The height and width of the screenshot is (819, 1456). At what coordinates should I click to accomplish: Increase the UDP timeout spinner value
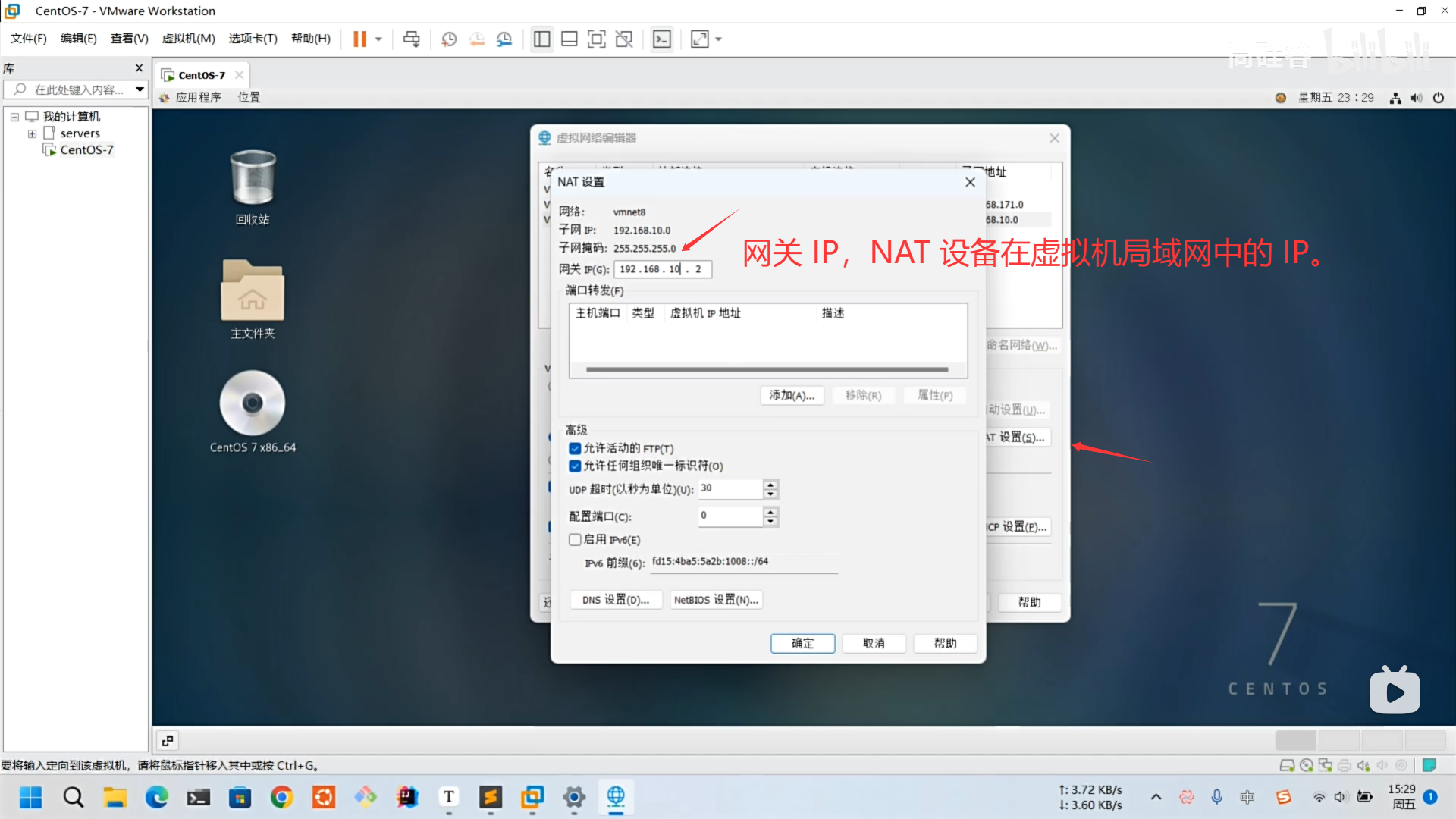(770, 484)
